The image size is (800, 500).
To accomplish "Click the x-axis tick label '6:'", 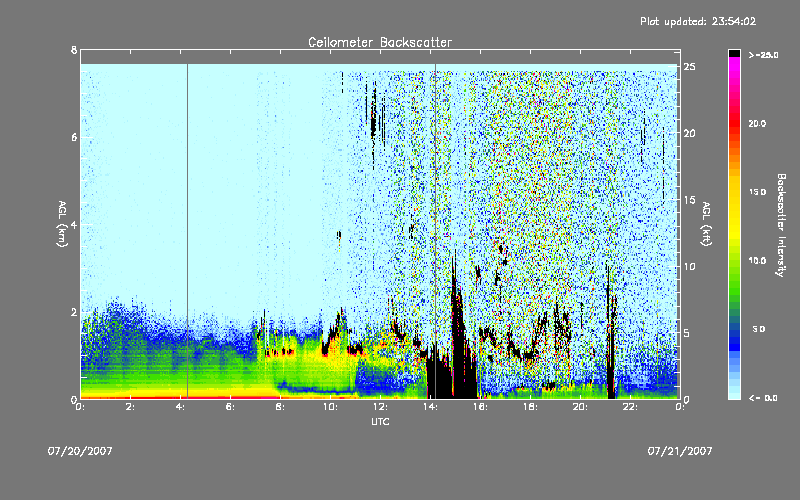I will tap(230, 407).
